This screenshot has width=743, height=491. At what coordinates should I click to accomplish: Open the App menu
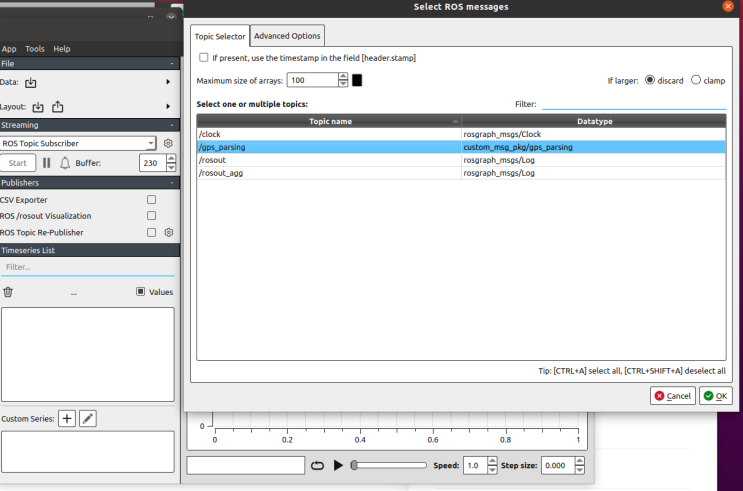pyautogui.click(x=9, y=49)
